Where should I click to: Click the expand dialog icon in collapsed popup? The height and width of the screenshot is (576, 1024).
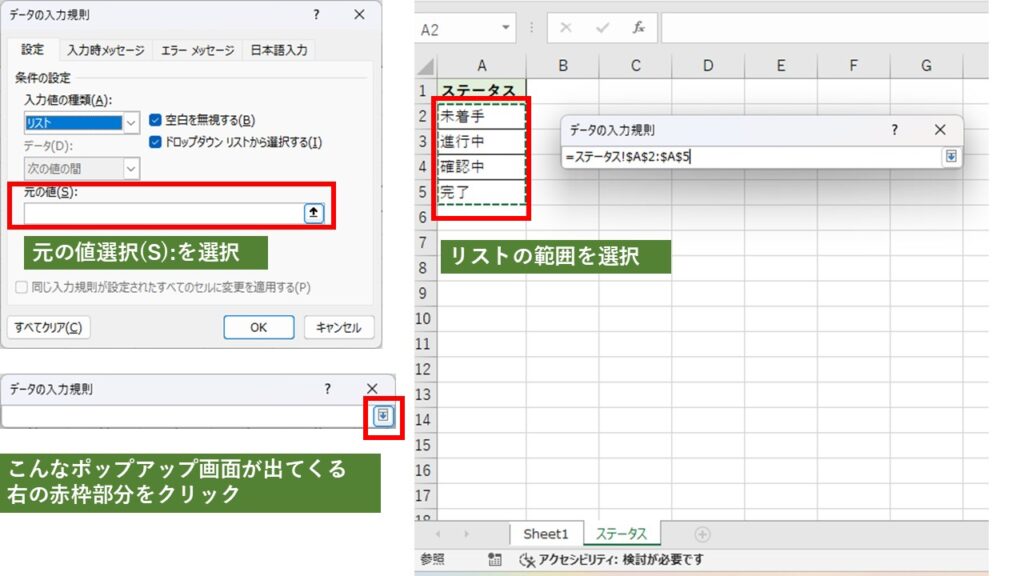pyautogui.click(x=384, y=416)
